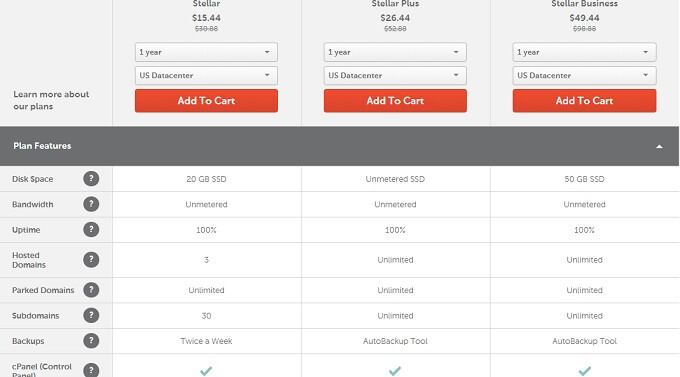Click the Twice a Week backups cell
This screenshot has height=377, width=680.
(x=206, y=341)
